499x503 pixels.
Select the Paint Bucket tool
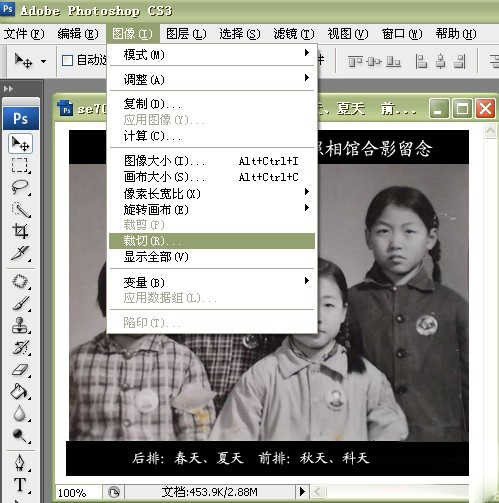click(20, 391)
